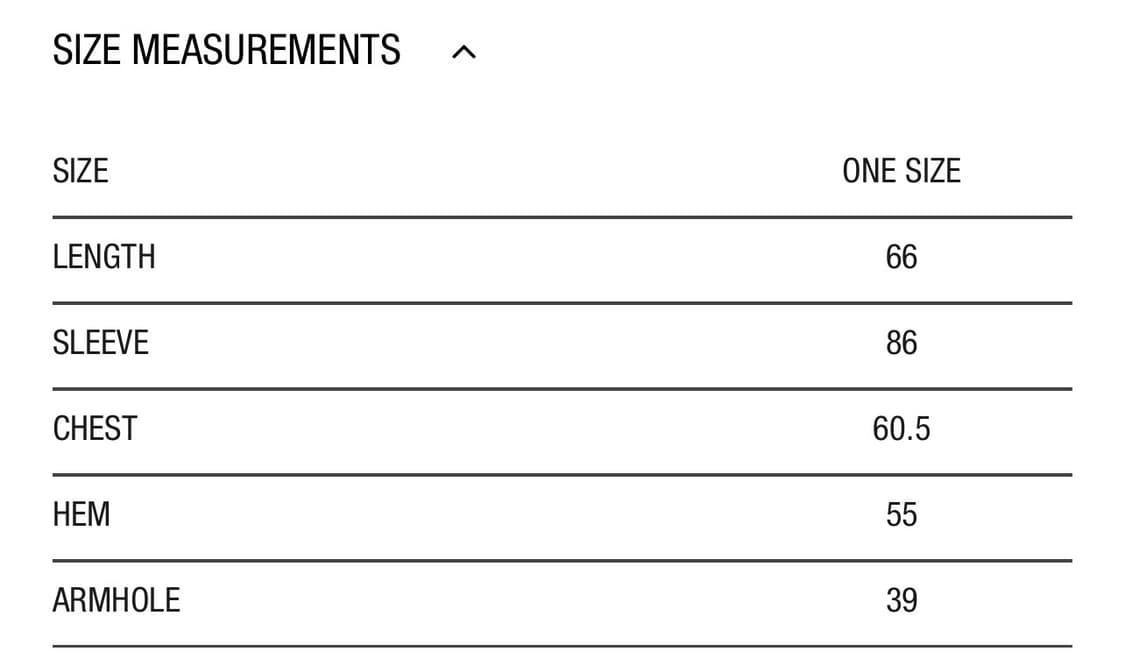Click the SIZE MEASUREMENTS heading
This screenshot has height=666, width=1125.
pos(227,50)
